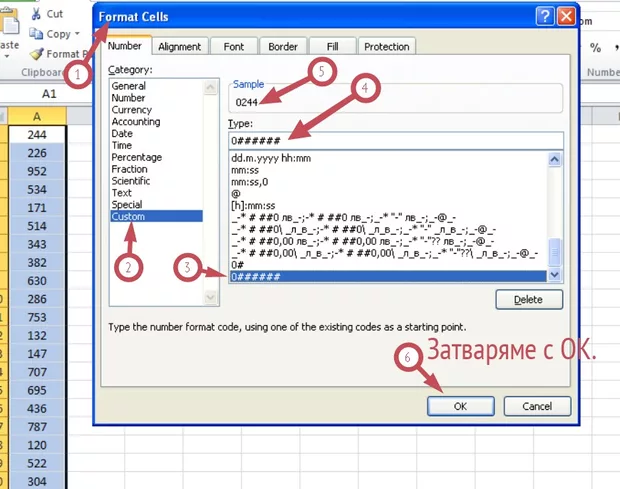Click cell containing 753
This screenshot has width=620, height=489.
tap(37, 317)
